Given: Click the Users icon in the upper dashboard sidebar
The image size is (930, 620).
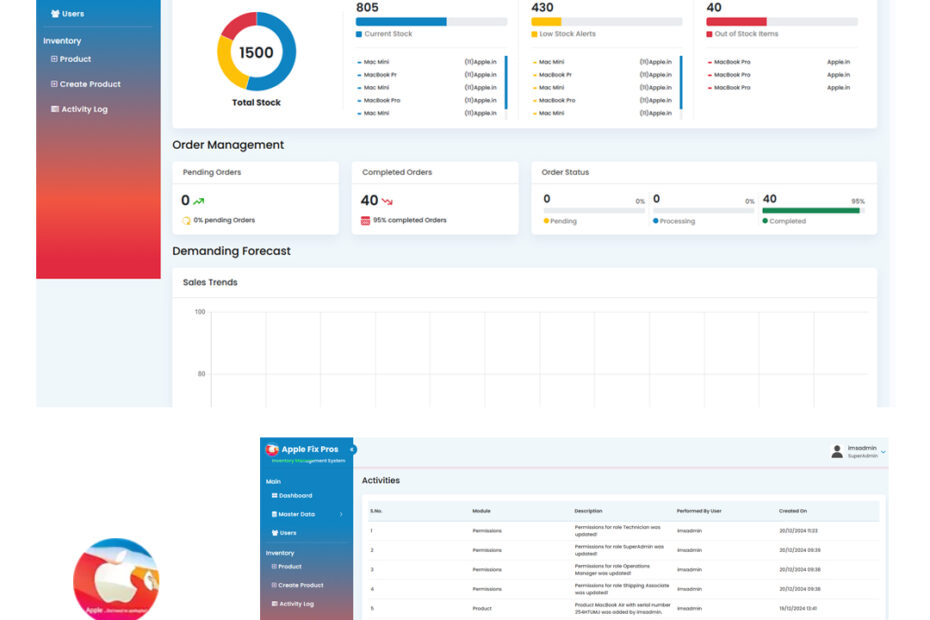Looking at the screenshot, I should [55, 14].
